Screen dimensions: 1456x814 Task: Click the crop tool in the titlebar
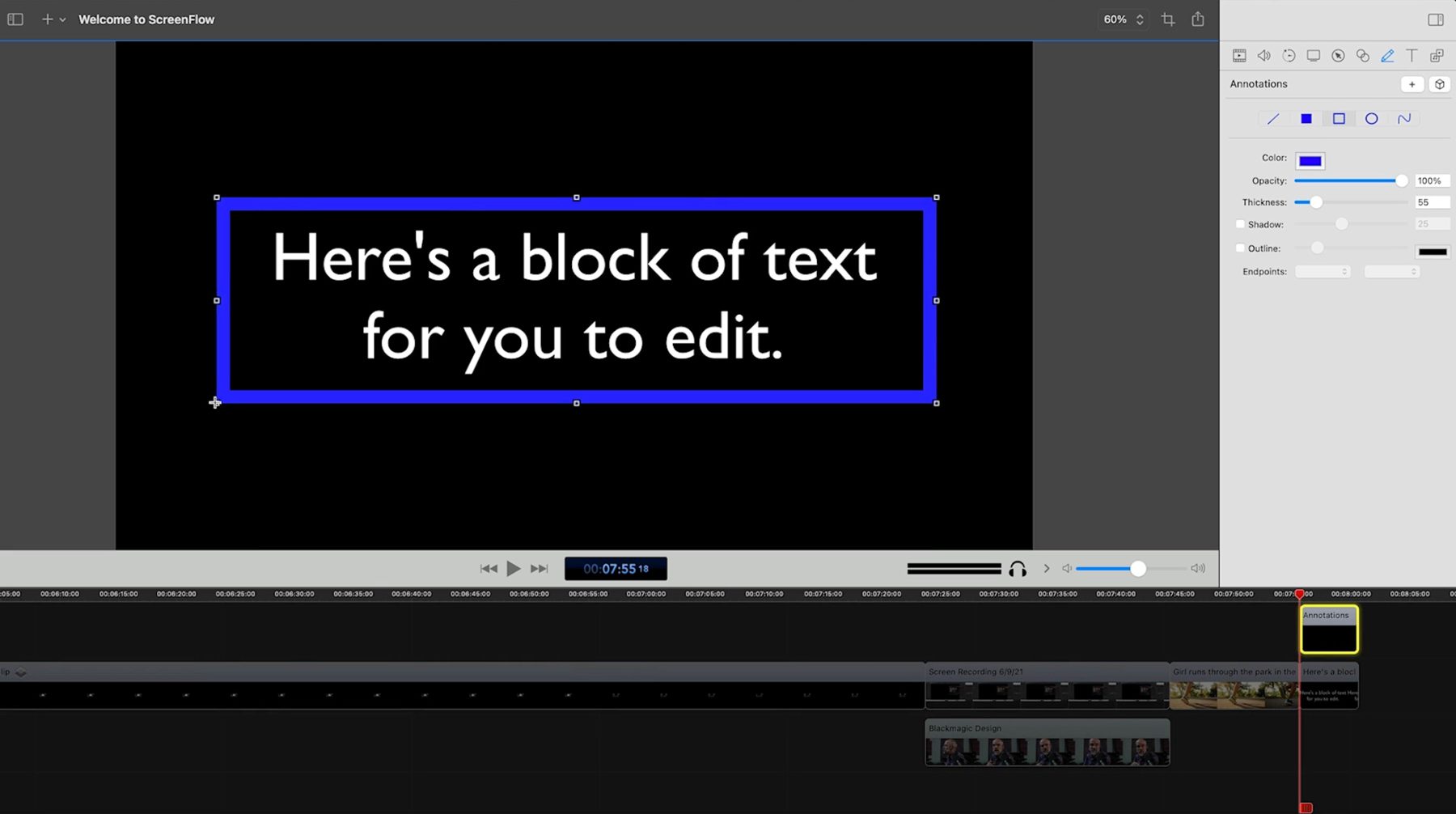coord(1167,19)
